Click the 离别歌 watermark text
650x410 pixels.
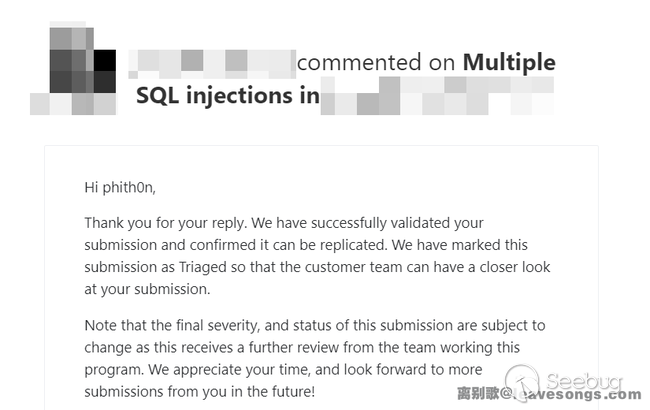tap(478, 393)
